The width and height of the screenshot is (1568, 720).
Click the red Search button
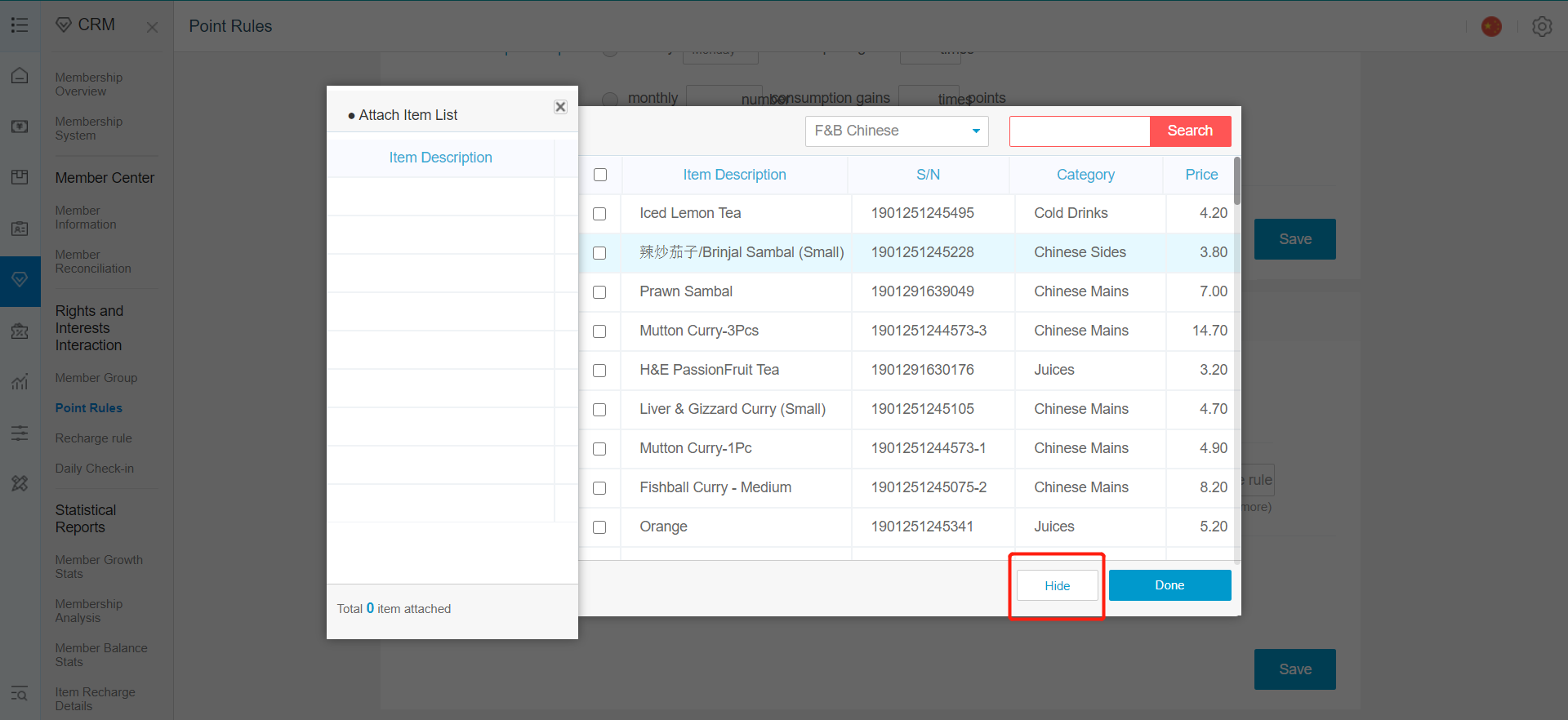(1190, 131)
